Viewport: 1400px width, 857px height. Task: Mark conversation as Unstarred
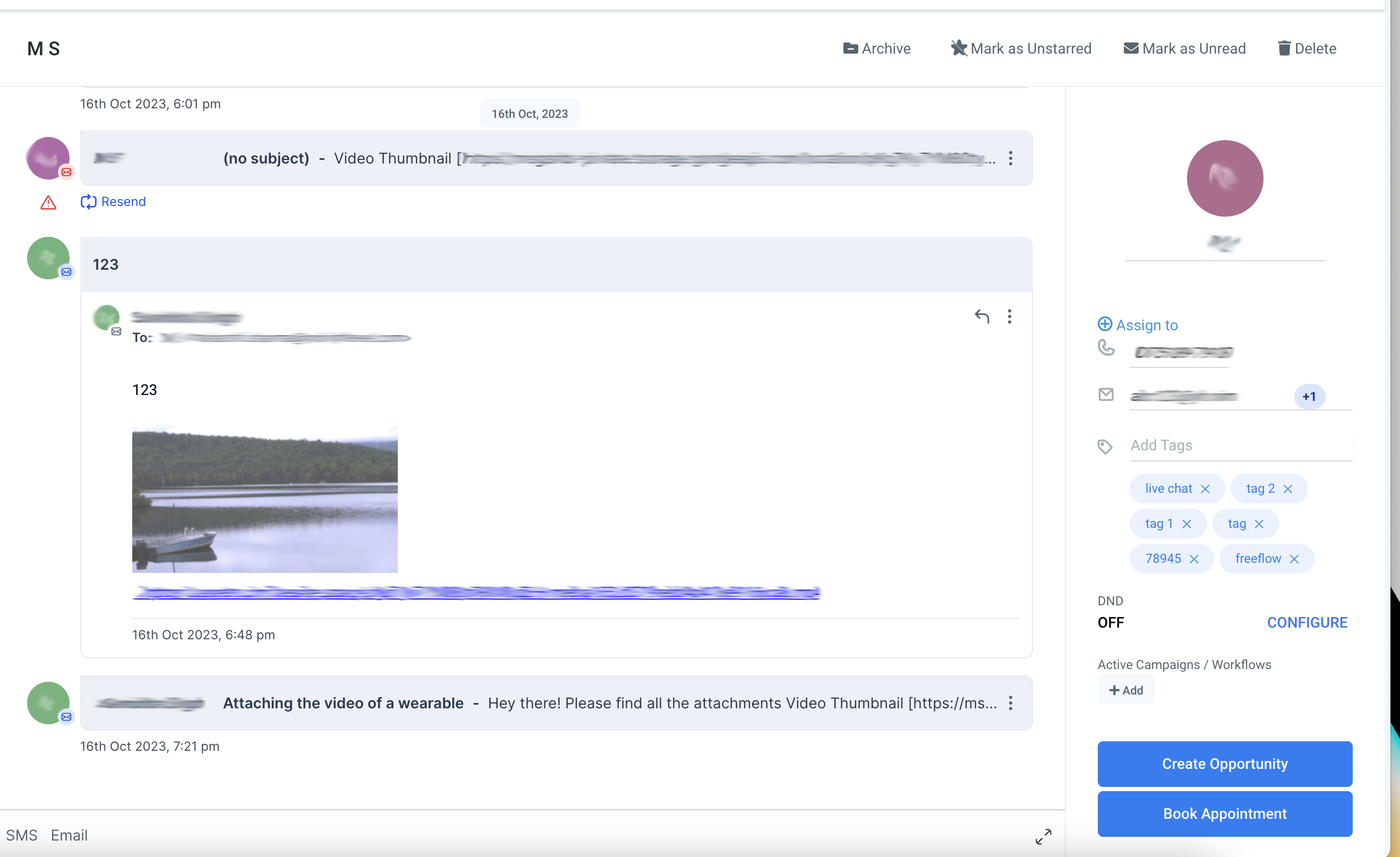tap(1021, 48)
